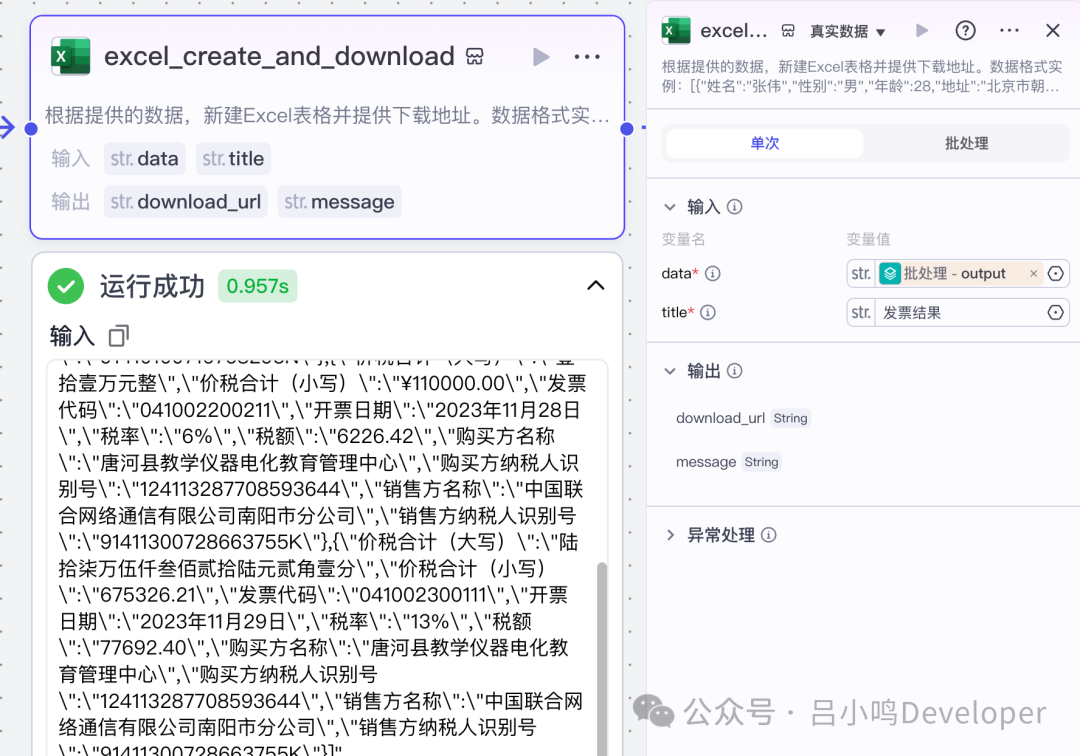The height and width of the screenshot is (756, 1080).
Task: Collapse the run result panel chevron
Action: click(x=596, y=285)
